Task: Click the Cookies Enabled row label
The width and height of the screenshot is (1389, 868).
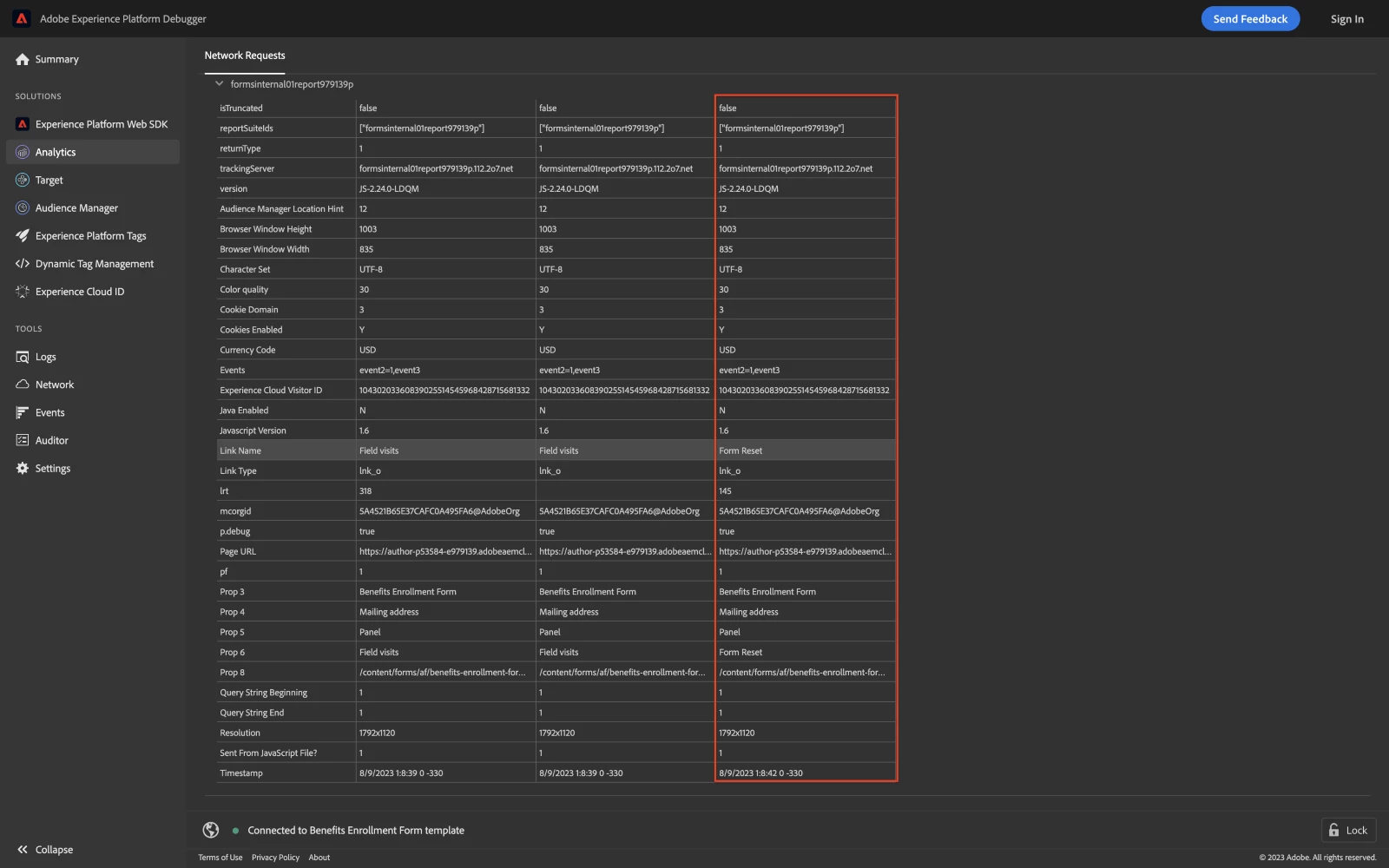Action: point(251,330)
